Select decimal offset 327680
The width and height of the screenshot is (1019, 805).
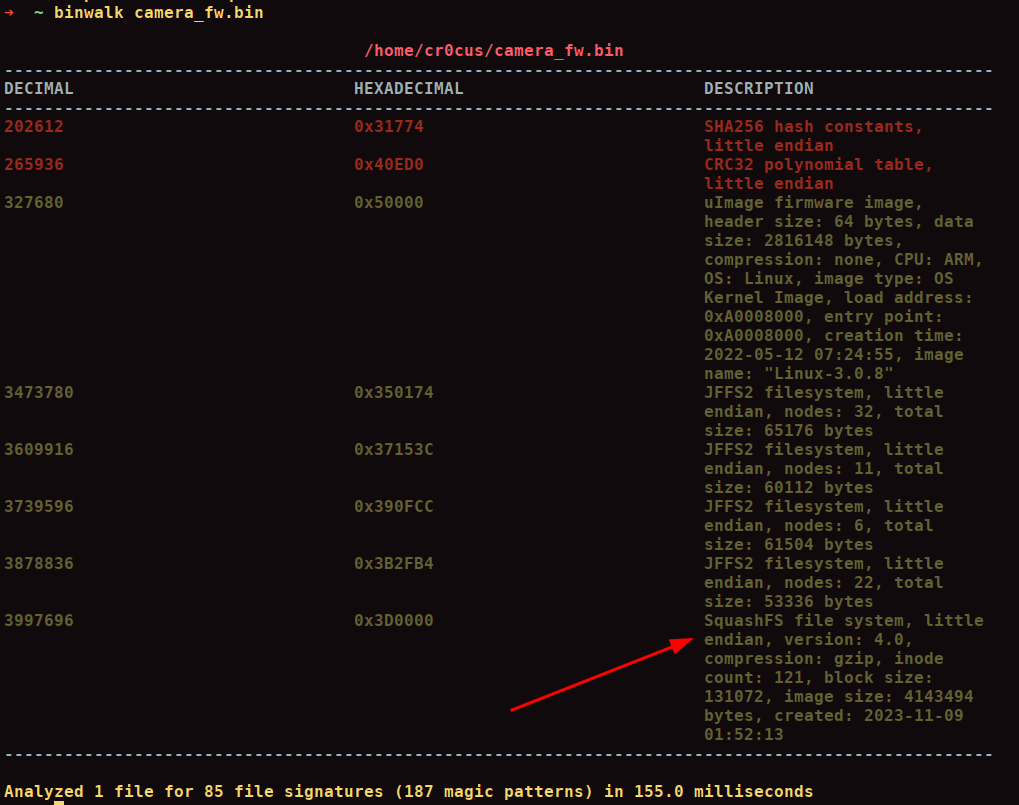[x=34, y=203]
